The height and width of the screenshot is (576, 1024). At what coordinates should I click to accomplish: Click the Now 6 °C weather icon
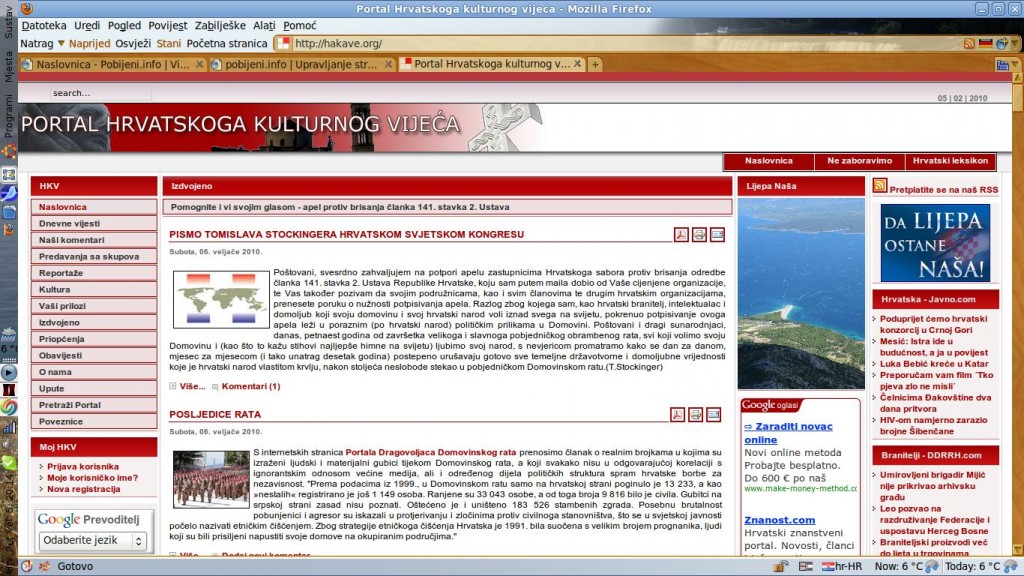pyautogui.click(x=932, y=566)
